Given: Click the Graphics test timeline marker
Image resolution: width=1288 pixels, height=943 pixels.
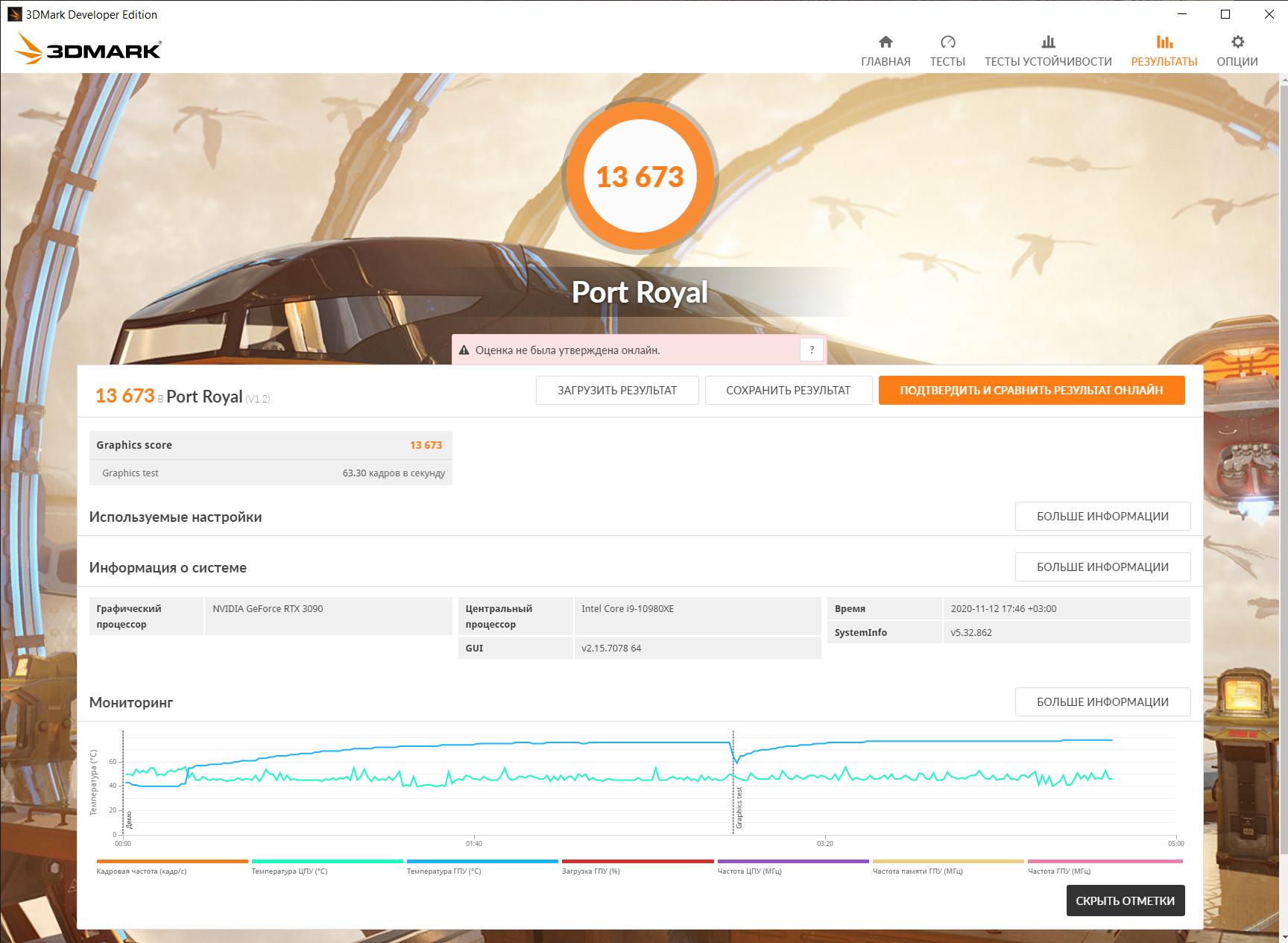Looking at the screenshot, I should 739,808.
